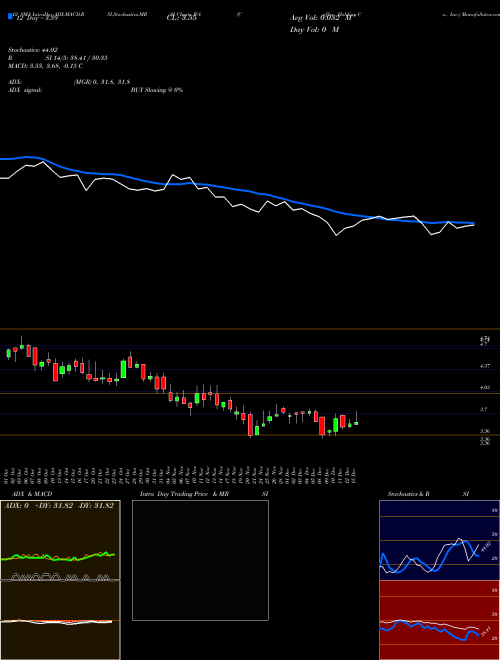Click the blue SMA legend square
This screenshot has height=660, width=500.
tap(11, 17)
